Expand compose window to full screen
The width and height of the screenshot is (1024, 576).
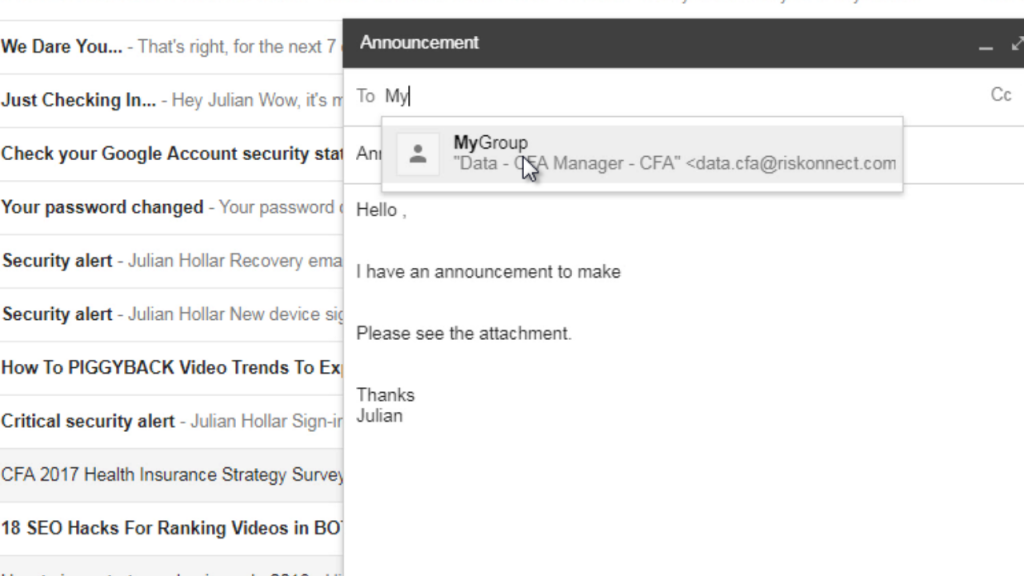(x=1017, y=44)
